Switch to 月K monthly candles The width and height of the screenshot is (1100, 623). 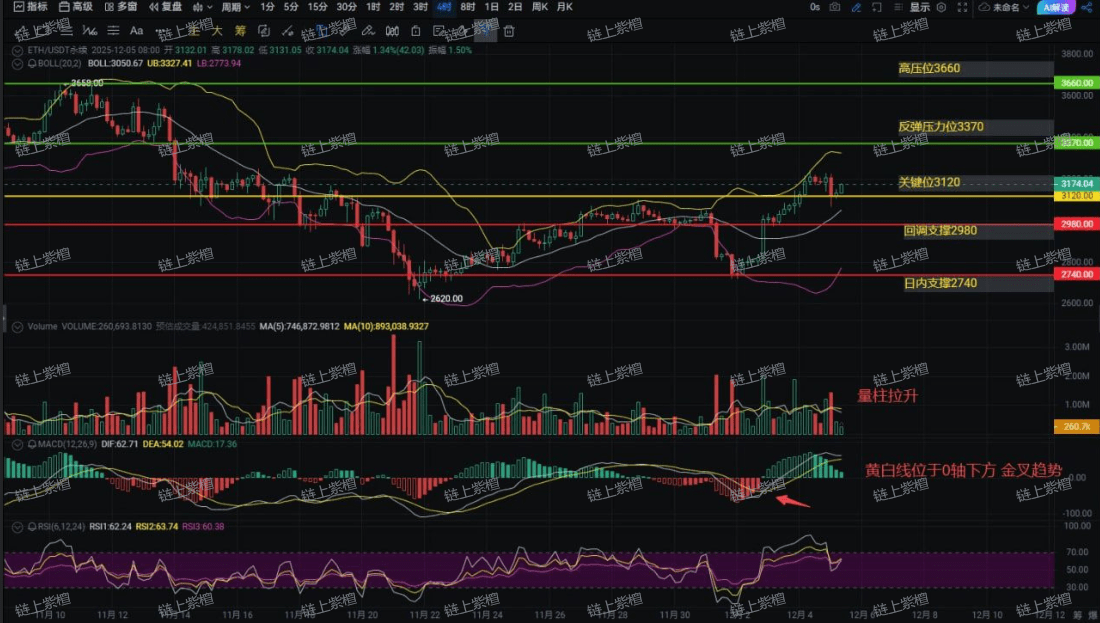tap(564, 7)
